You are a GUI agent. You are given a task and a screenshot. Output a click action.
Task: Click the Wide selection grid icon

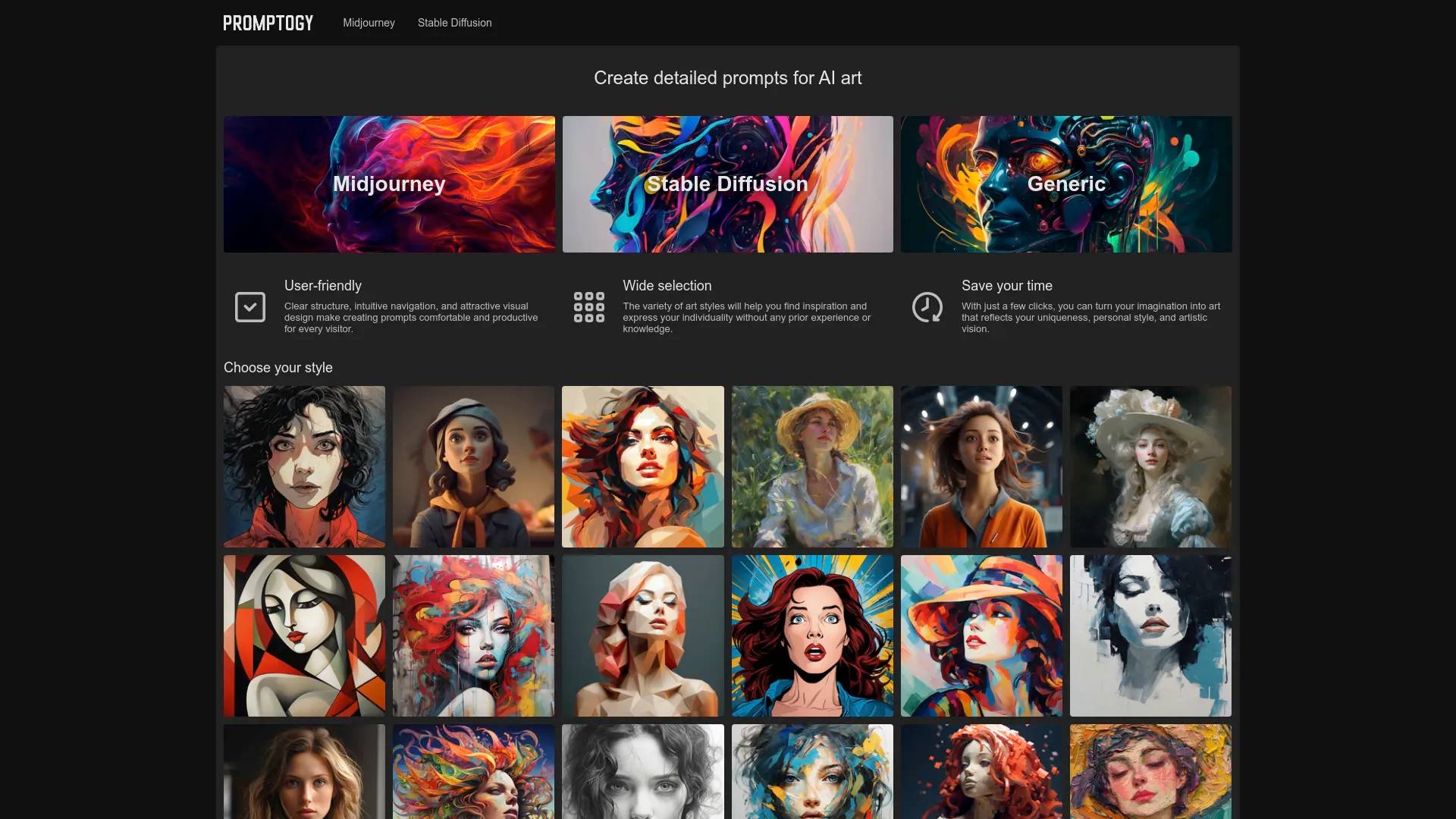[x=589, y=307]
